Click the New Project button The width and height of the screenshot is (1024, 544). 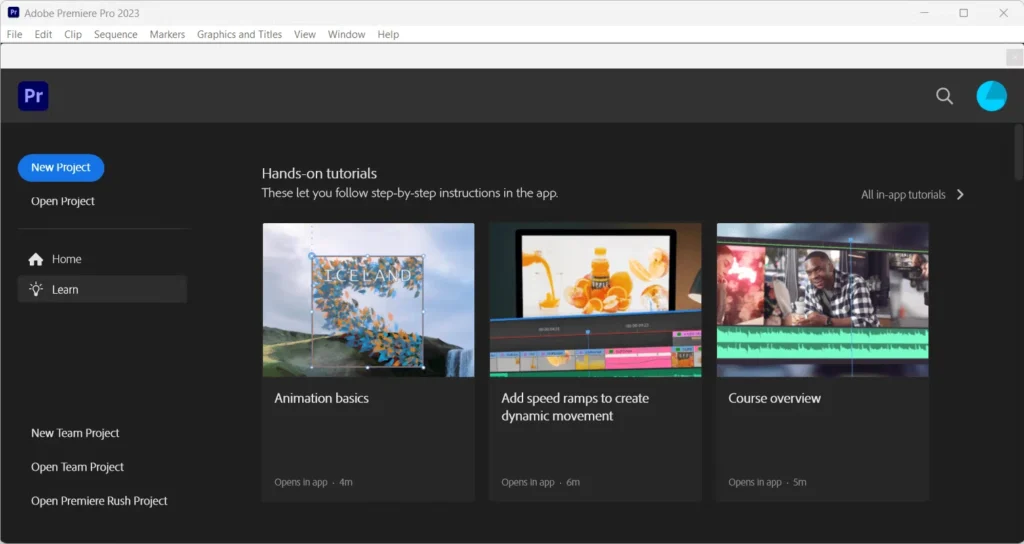[61, 168]
